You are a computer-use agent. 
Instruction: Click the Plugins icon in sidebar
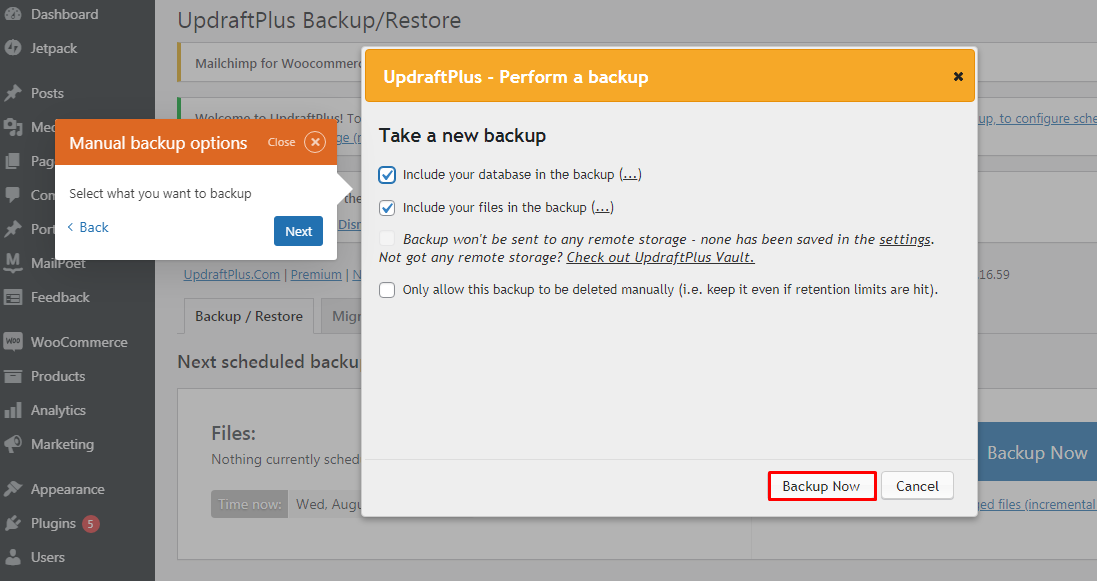pos(13,524)
